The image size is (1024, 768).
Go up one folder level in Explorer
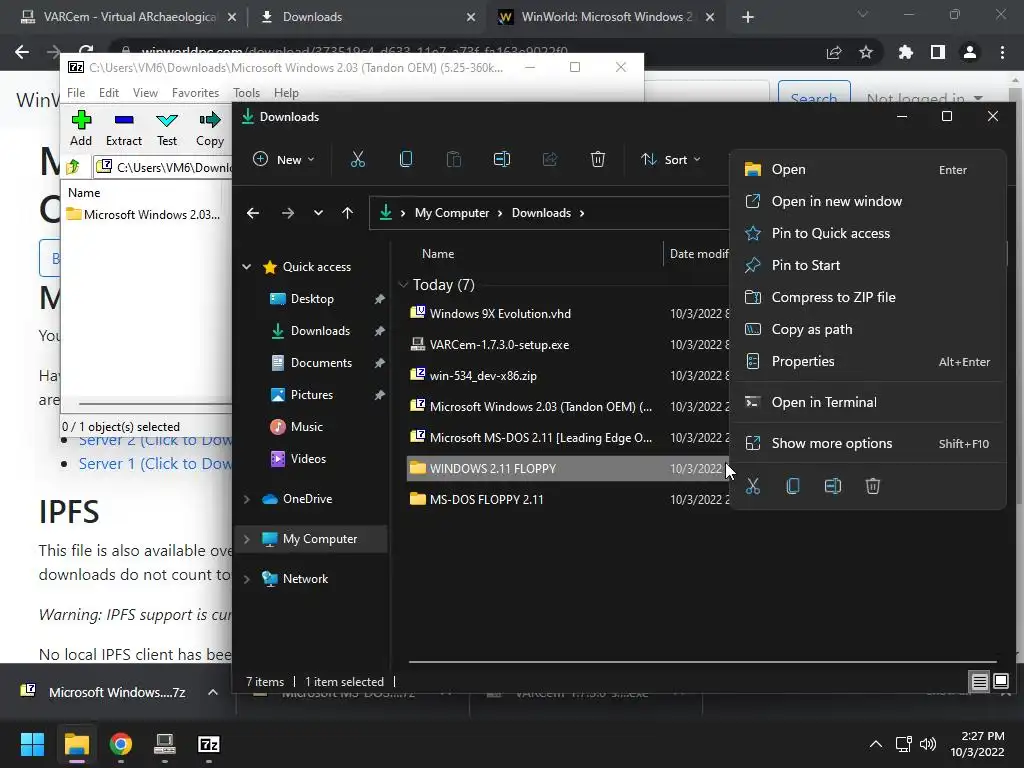[347, 213]
